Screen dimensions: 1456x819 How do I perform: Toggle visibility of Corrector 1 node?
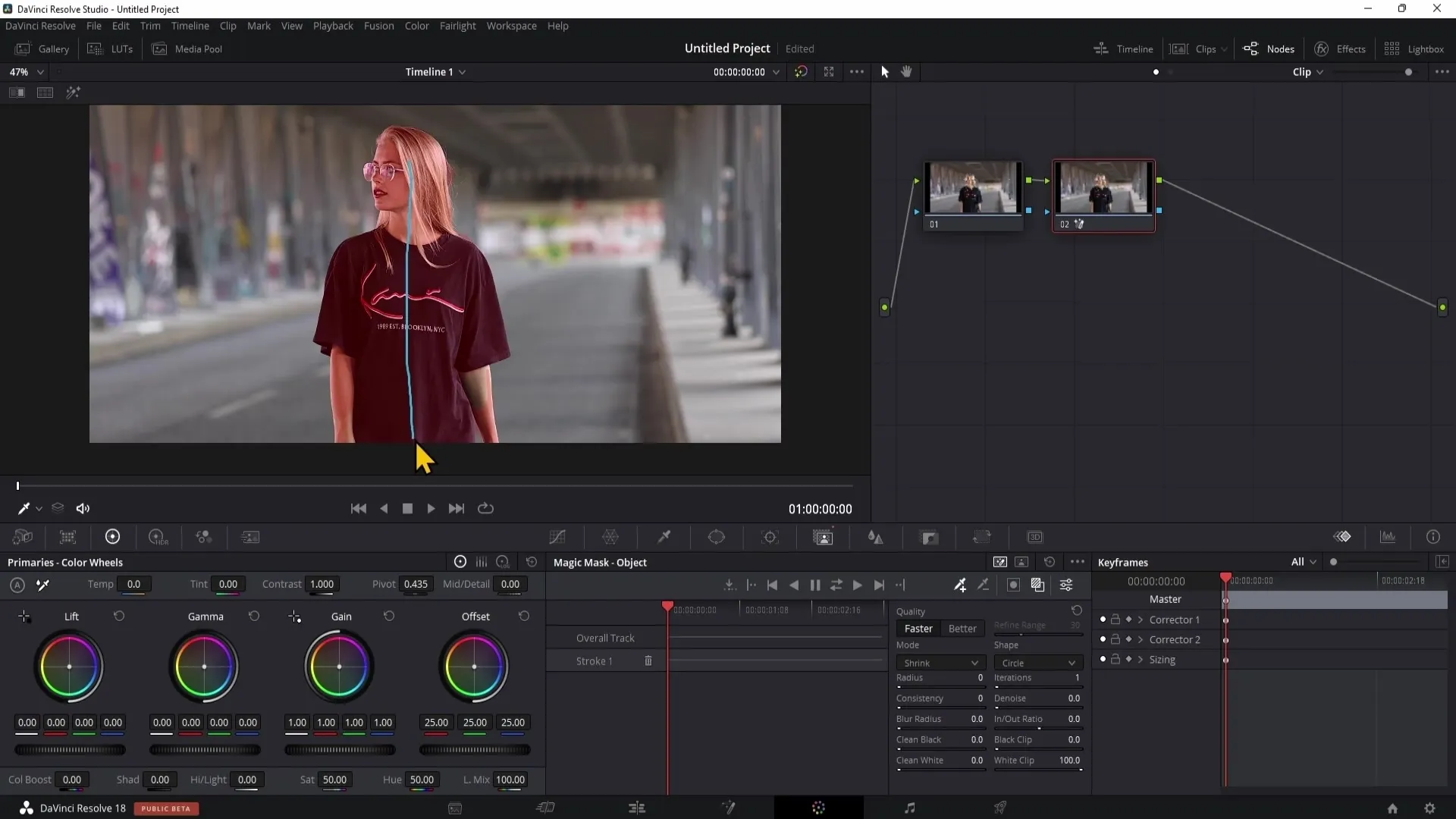coord(1102,619)
